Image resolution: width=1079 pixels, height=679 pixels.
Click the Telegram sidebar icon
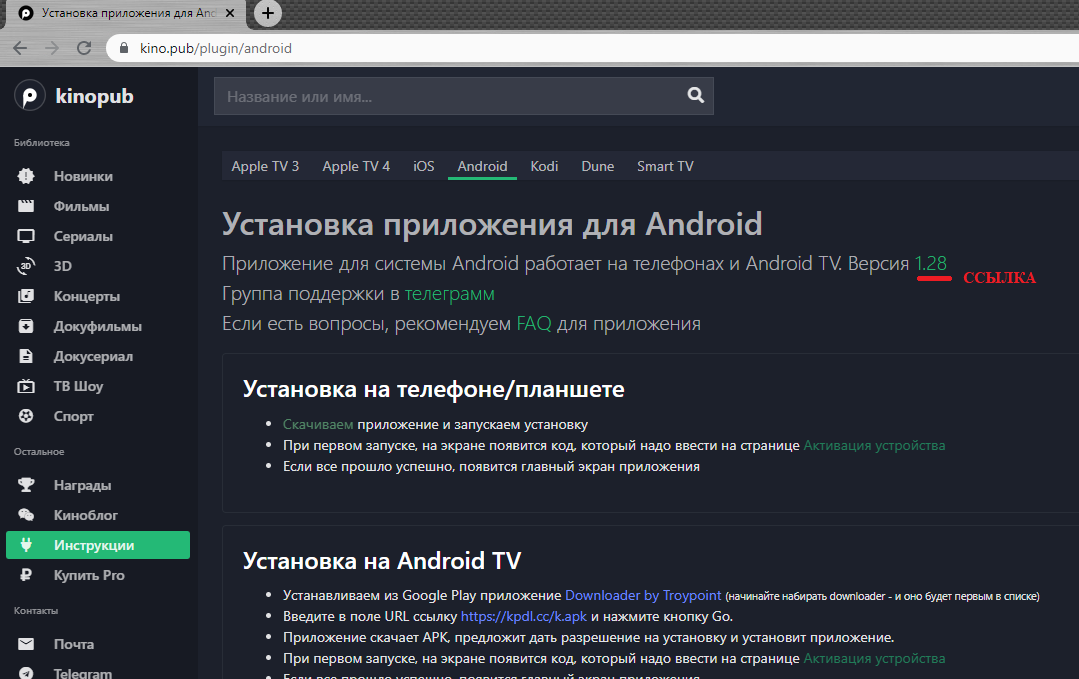[x=26, y=673]
